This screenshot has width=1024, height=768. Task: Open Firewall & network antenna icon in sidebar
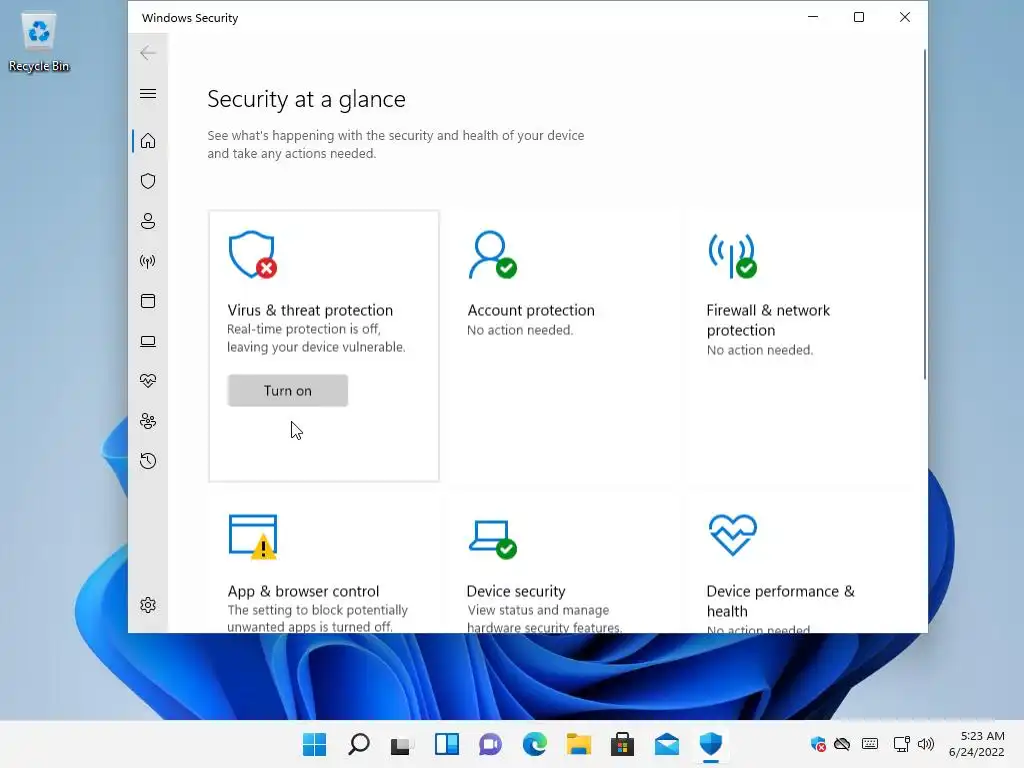tap(148, 261)
